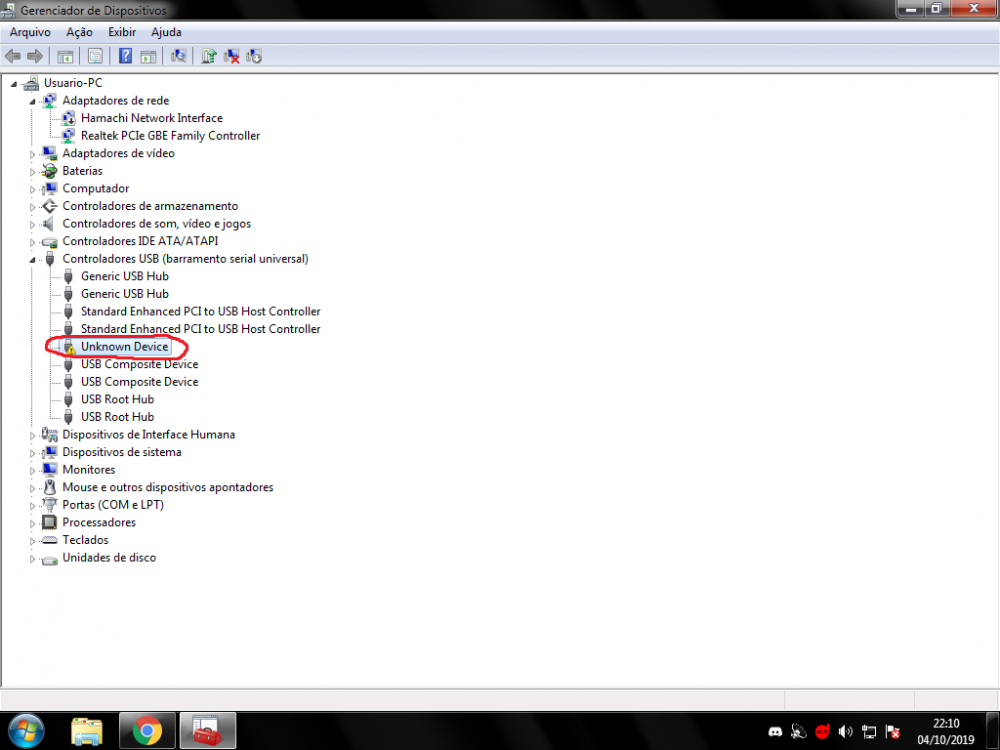Click the Portas (COM e LPT) port icon
The width and height of the screenshot is (1000, 750).
pos(49,504)
